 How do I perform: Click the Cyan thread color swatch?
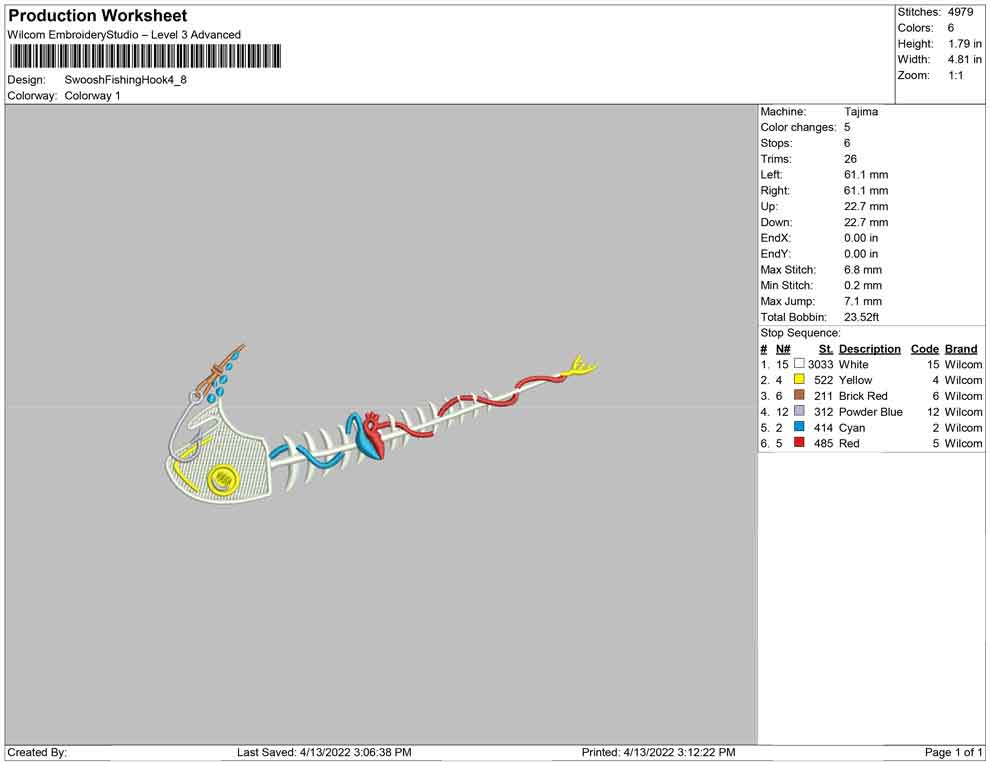pyautogui.click(x=799, y=427)
